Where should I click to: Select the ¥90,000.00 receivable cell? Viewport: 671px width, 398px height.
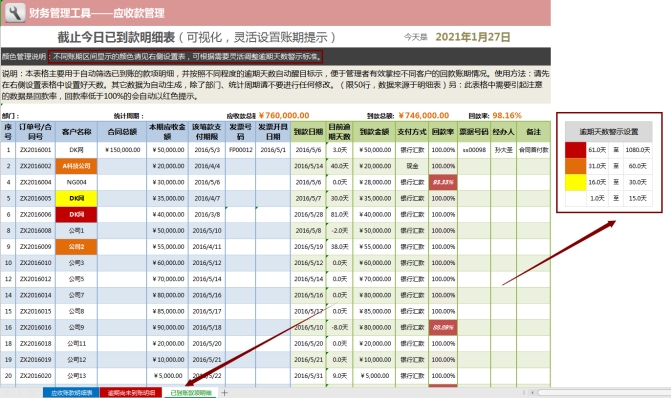coord(168,327)
